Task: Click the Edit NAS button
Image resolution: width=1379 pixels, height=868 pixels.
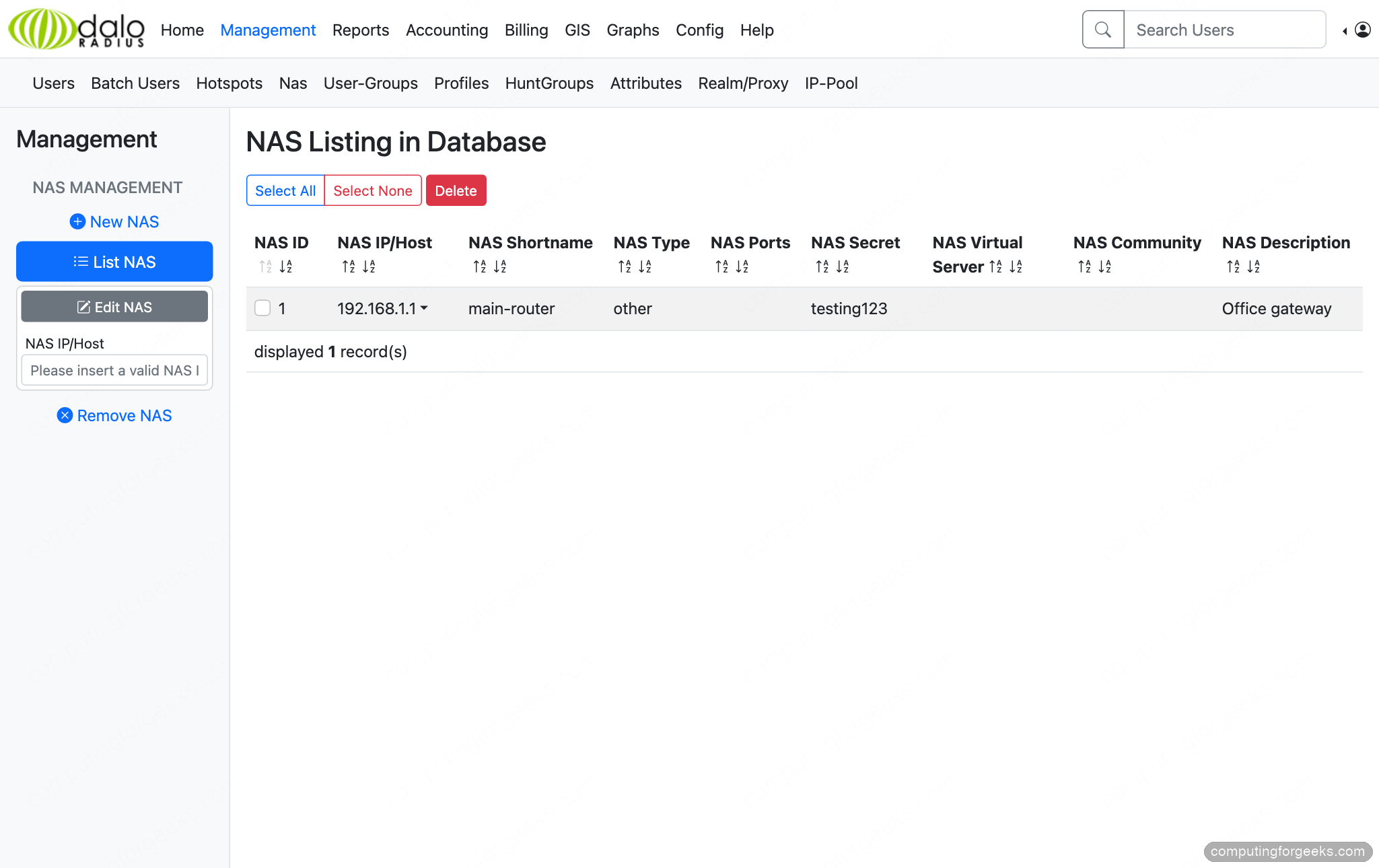Action: tap(114, 307)
